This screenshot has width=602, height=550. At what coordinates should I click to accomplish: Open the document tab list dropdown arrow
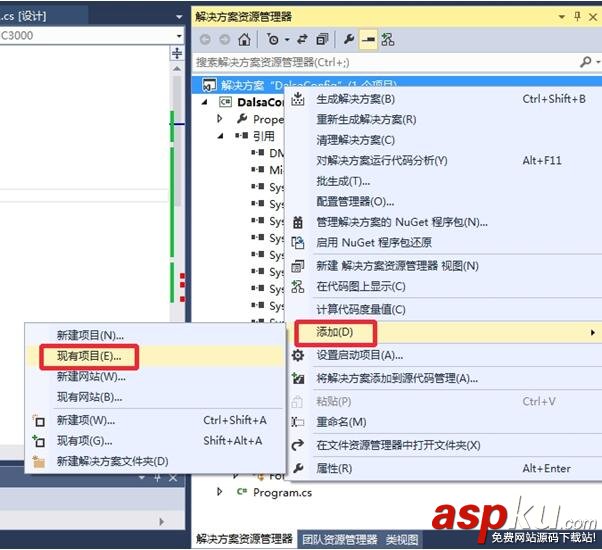tap(179, 17)
